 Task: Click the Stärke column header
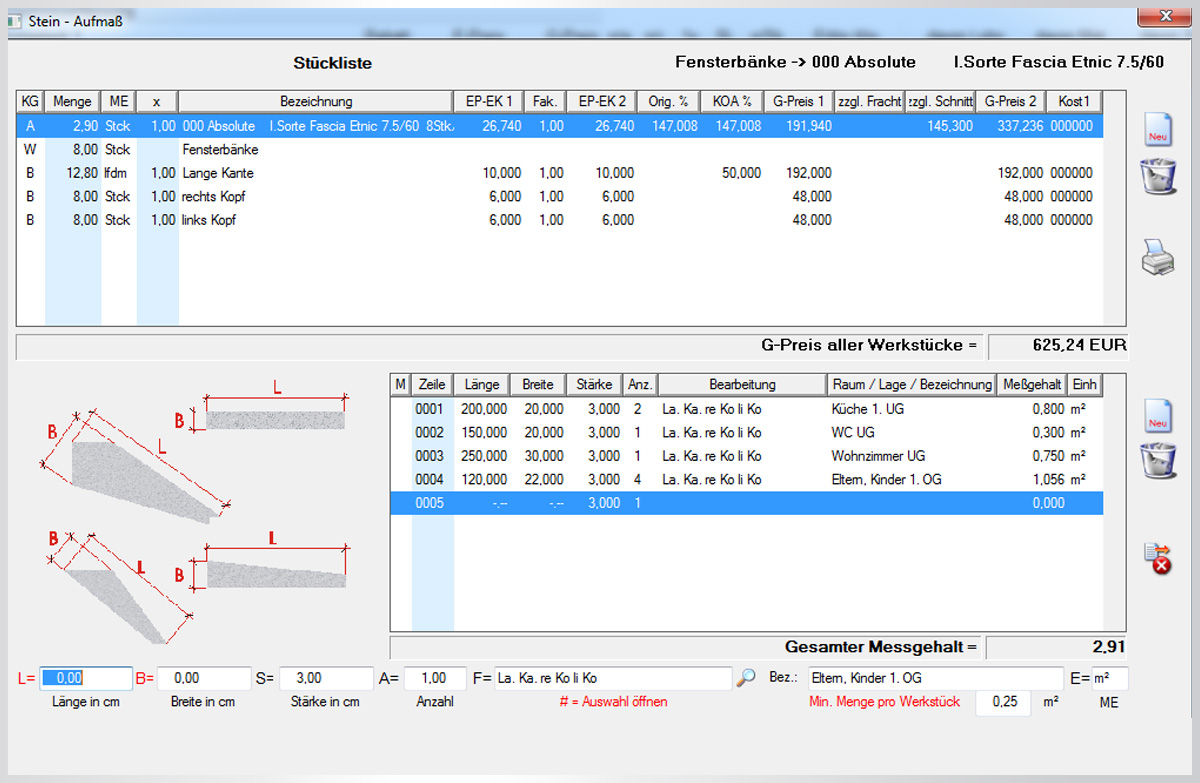coord(595,384)
